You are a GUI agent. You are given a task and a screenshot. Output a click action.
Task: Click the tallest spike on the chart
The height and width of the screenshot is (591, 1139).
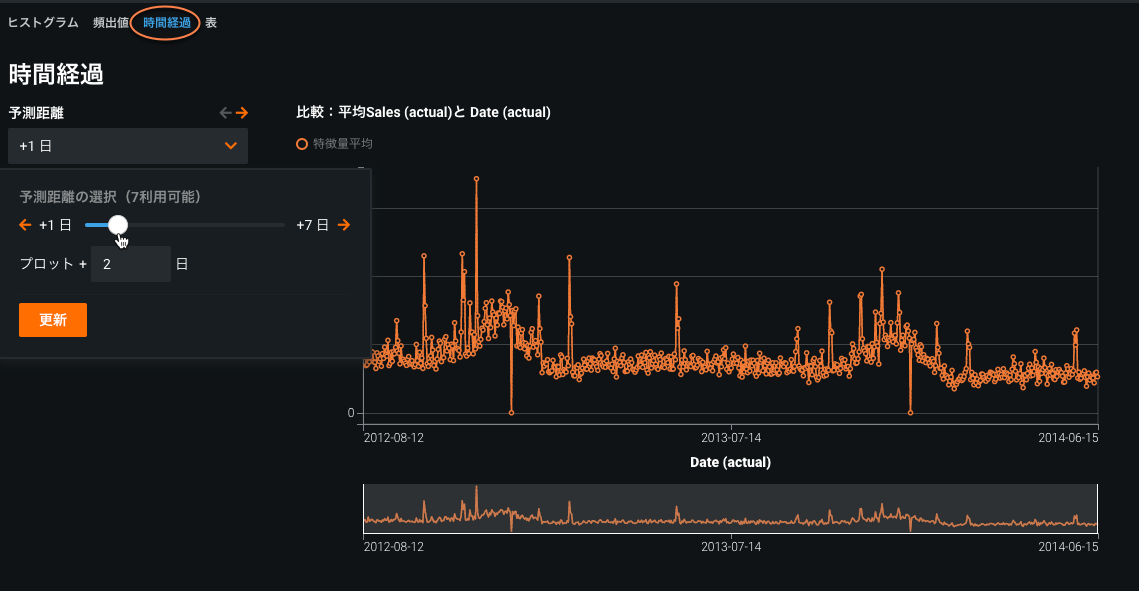(476, 179)
